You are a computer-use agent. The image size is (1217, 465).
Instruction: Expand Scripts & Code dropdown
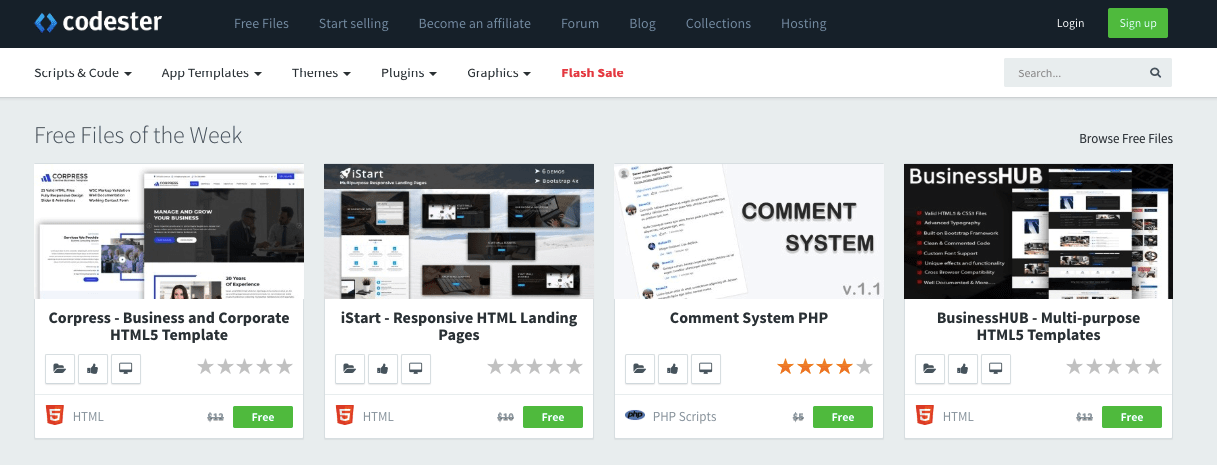(x=83, y=73)
